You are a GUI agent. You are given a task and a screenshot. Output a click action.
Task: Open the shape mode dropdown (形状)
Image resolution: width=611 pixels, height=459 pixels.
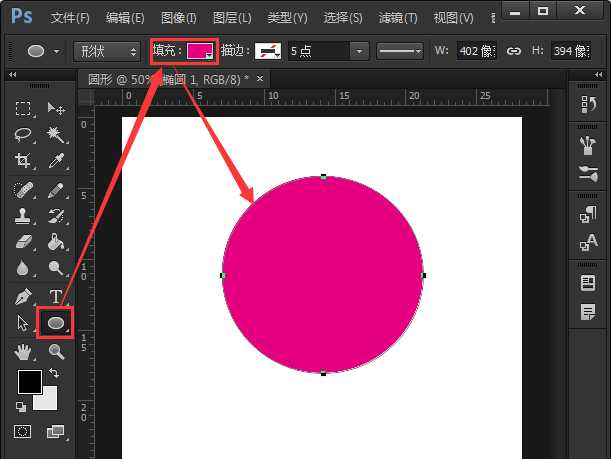(x=107, y=51)
